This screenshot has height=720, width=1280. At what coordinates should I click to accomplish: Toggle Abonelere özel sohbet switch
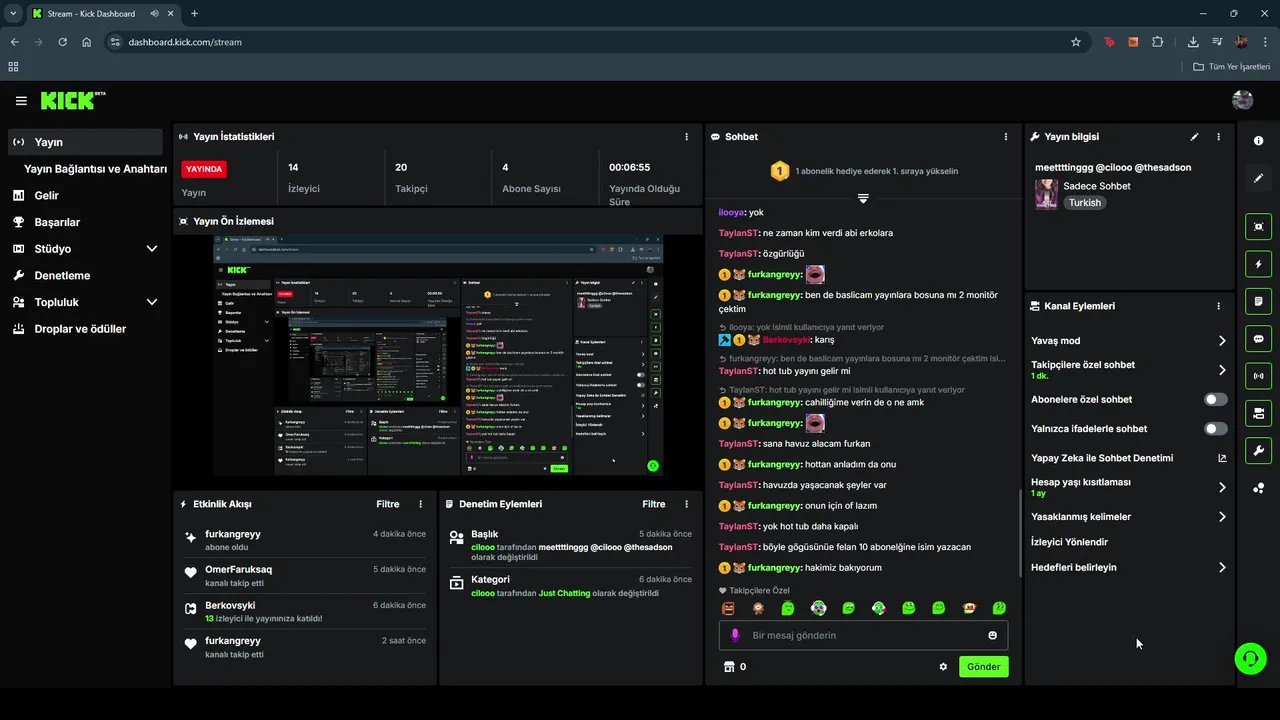tap(1216, 399)
